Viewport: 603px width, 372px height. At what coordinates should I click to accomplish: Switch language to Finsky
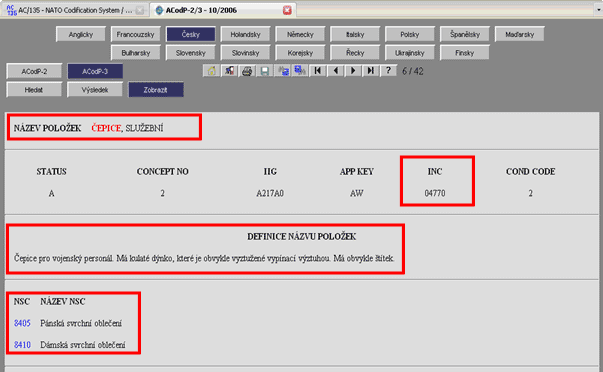pyautogui.click(x=465, y=53)
